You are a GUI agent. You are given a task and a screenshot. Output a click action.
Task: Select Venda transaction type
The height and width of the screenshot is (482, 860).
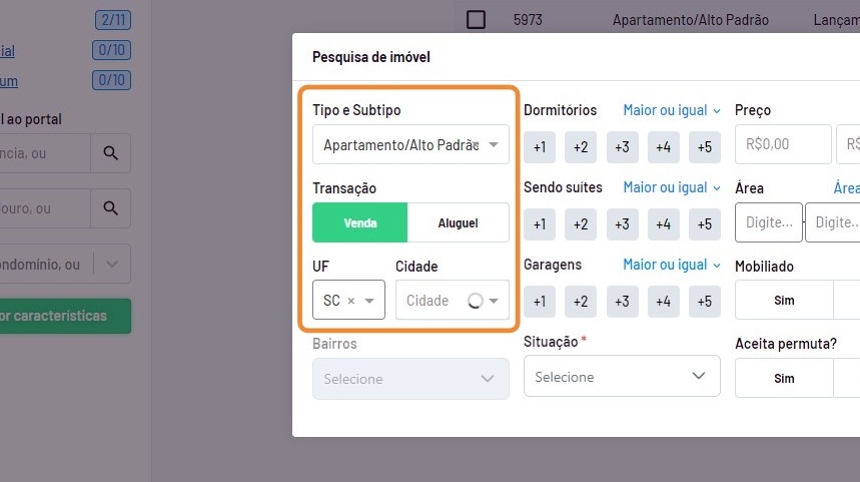coord(360,223)
